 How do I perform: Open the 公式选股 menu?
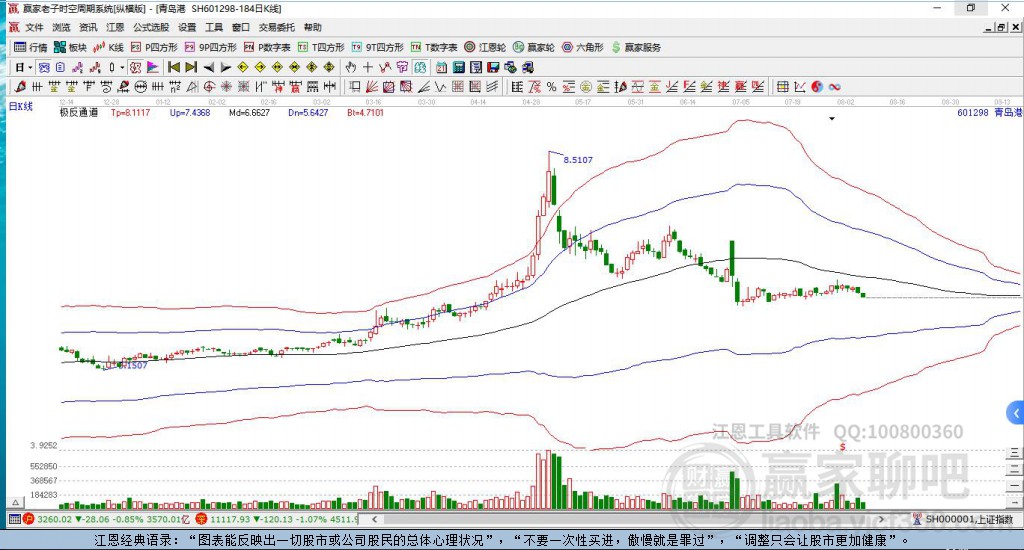coord(151,27)
